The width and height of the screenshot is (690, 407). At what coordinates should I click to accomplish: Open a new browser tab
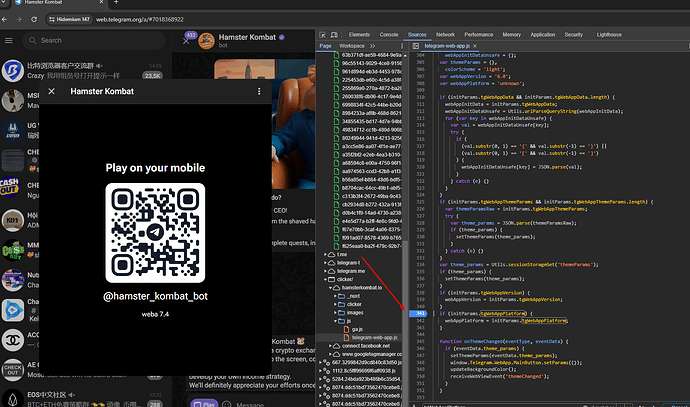(x=116, y=2)
